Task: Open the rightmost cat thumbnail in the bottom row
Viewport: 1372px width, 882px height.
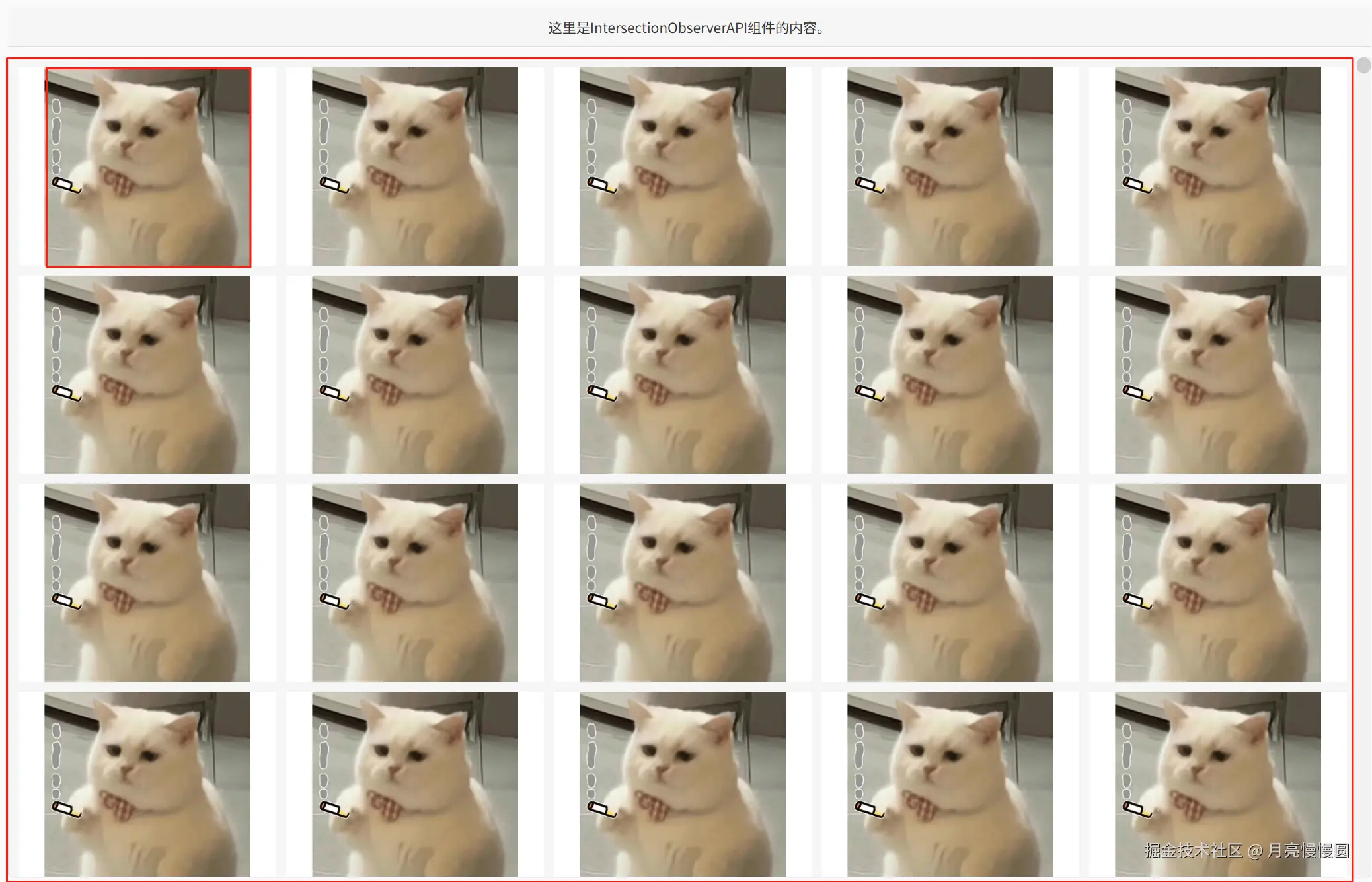Action: pyautogui.click(x=1216, y=786)
